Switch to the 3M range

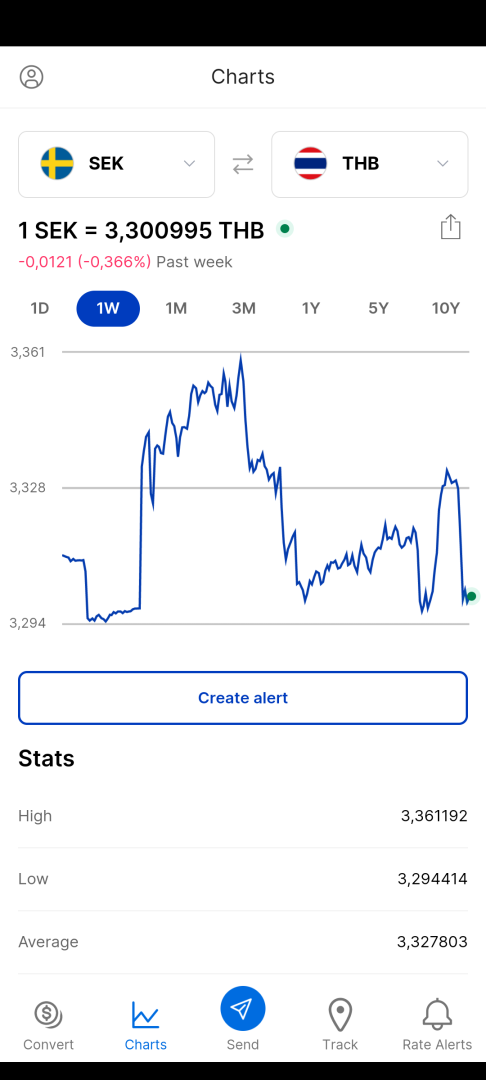(x=244, y=309)
